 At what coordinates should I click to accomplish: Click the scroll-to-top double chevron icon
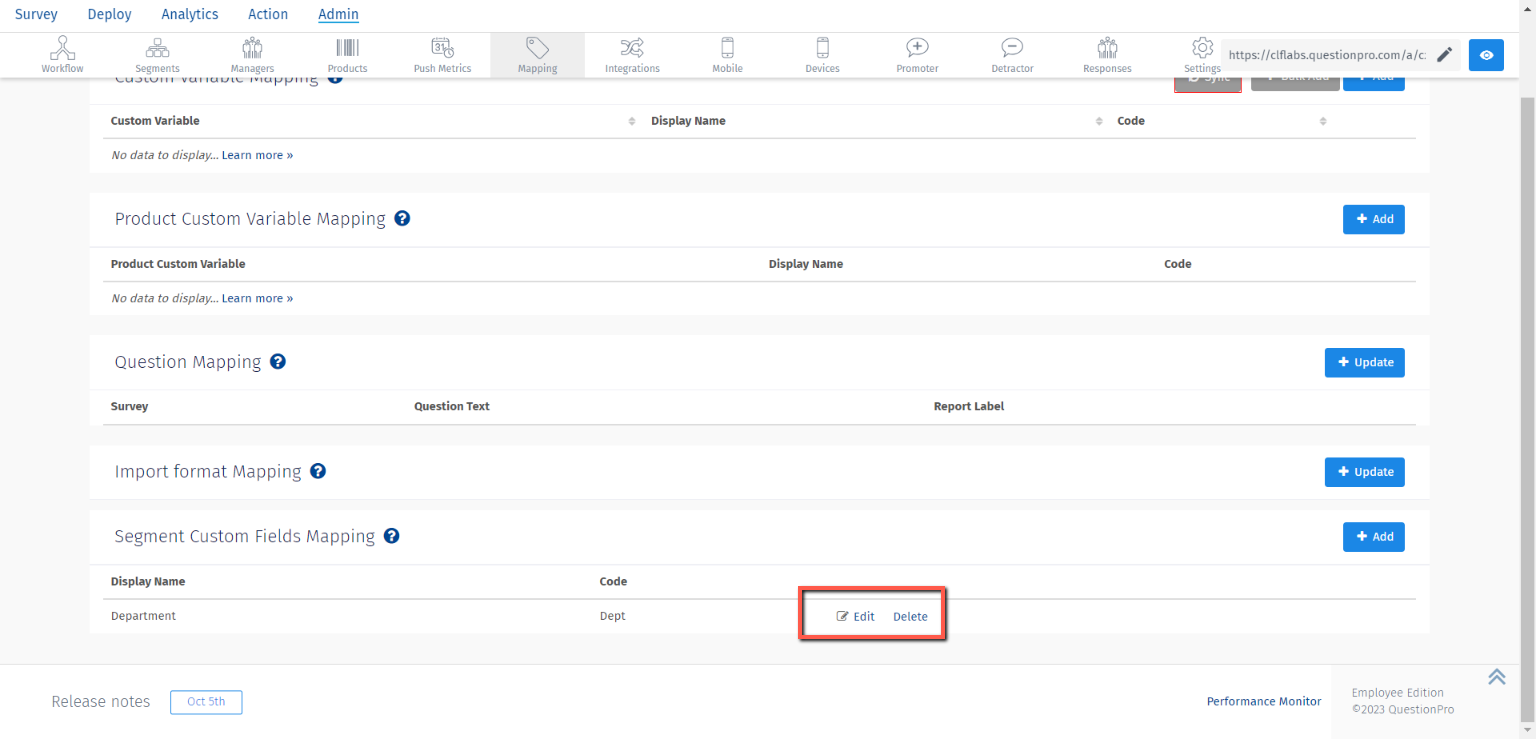pos(1496,677)
